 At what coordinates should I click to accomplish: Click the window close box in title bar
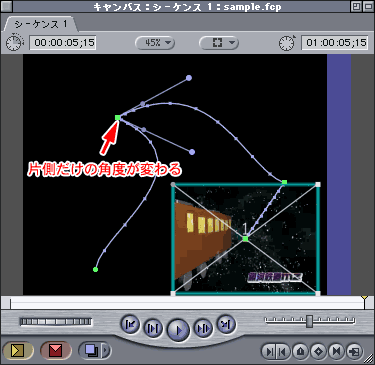point(7,6)
